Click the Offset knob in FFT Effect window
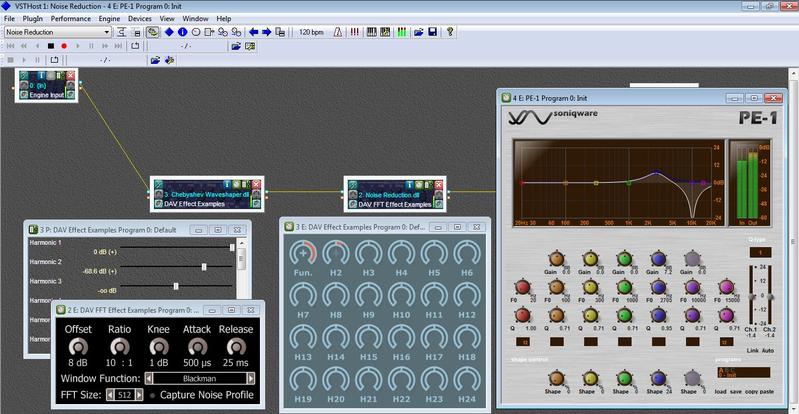The width and height of the screenshot is (799, 414). click(78, 347)
